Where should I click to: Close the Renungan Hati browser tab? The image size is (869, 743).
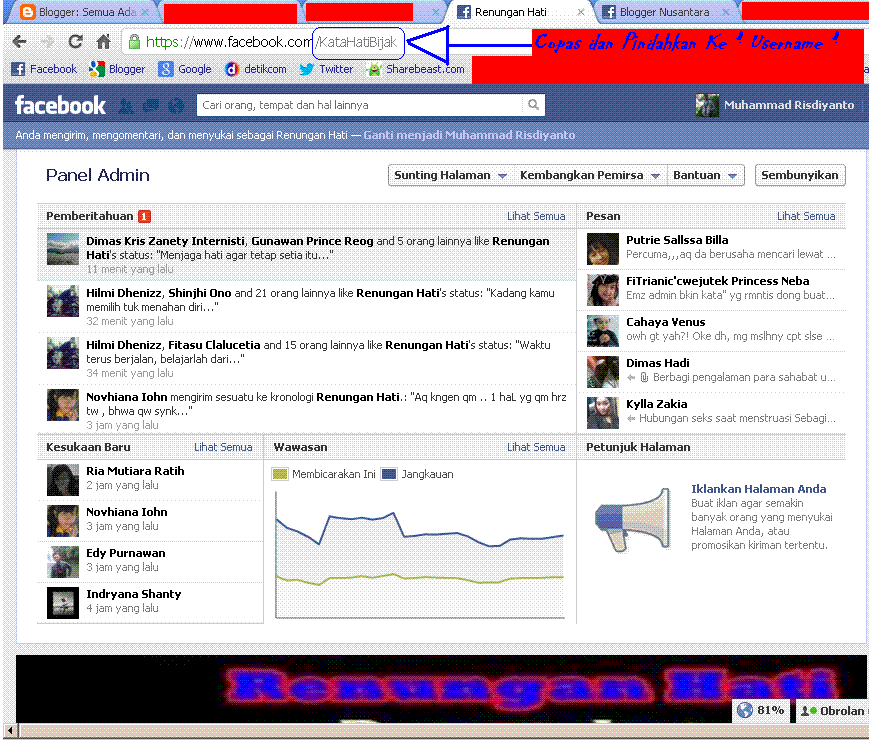click(580, 12)
